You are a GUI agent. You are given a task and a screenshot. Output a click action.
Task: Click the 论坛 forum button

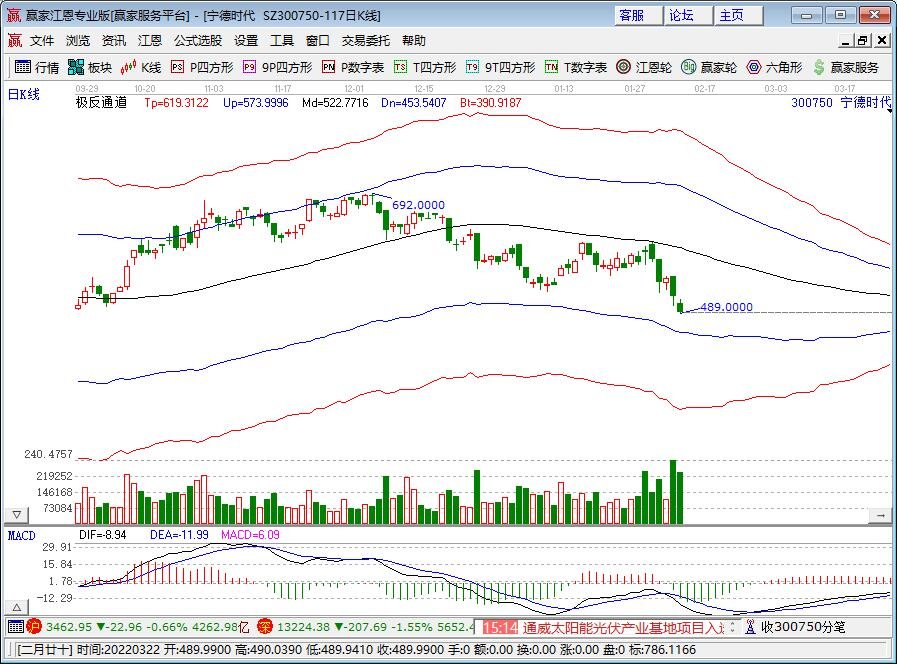(x=688, y=15)
